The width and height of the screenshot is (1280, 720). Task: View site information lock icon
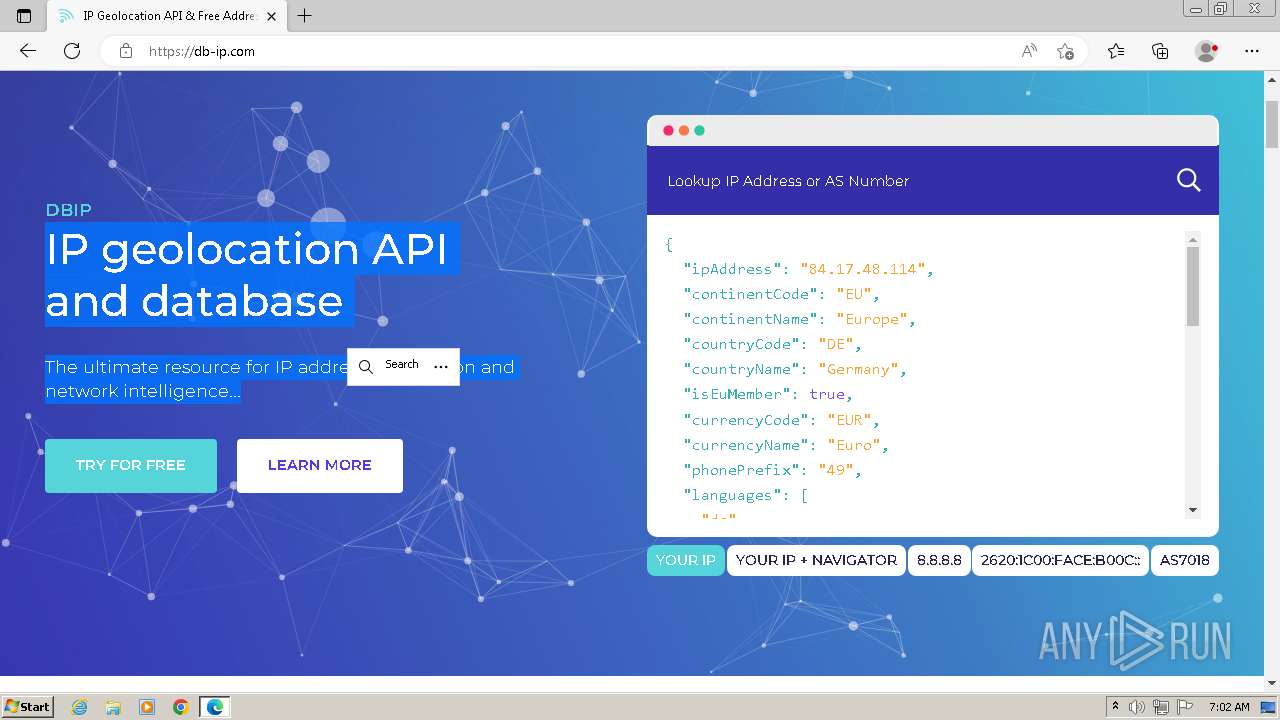[x=126, y=51]
